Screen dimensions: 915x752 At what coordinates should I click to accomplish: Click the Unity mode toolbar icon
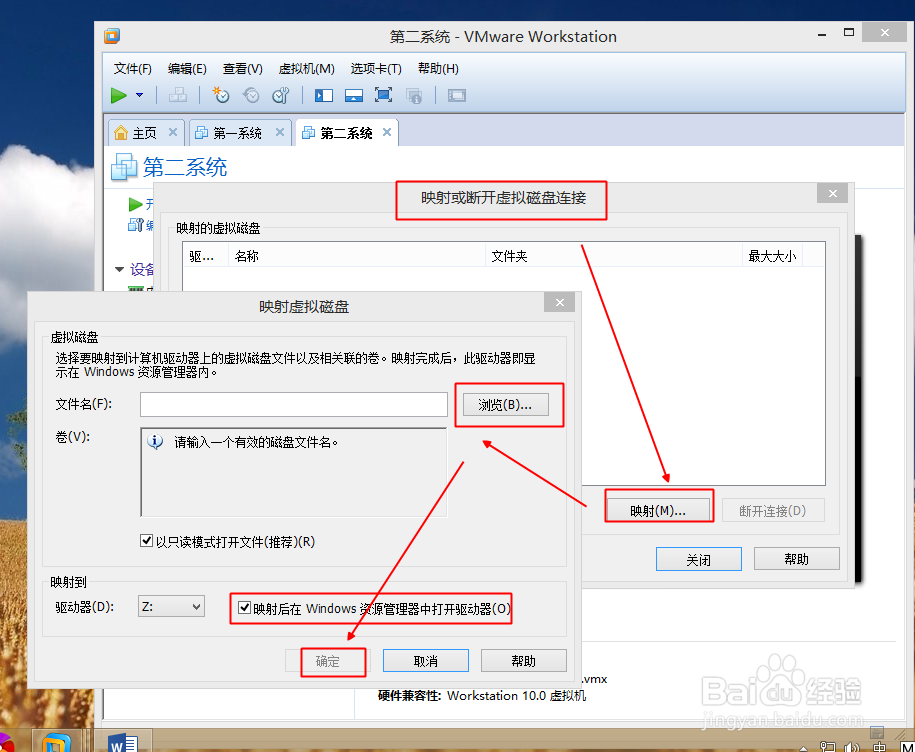[414, 96]
